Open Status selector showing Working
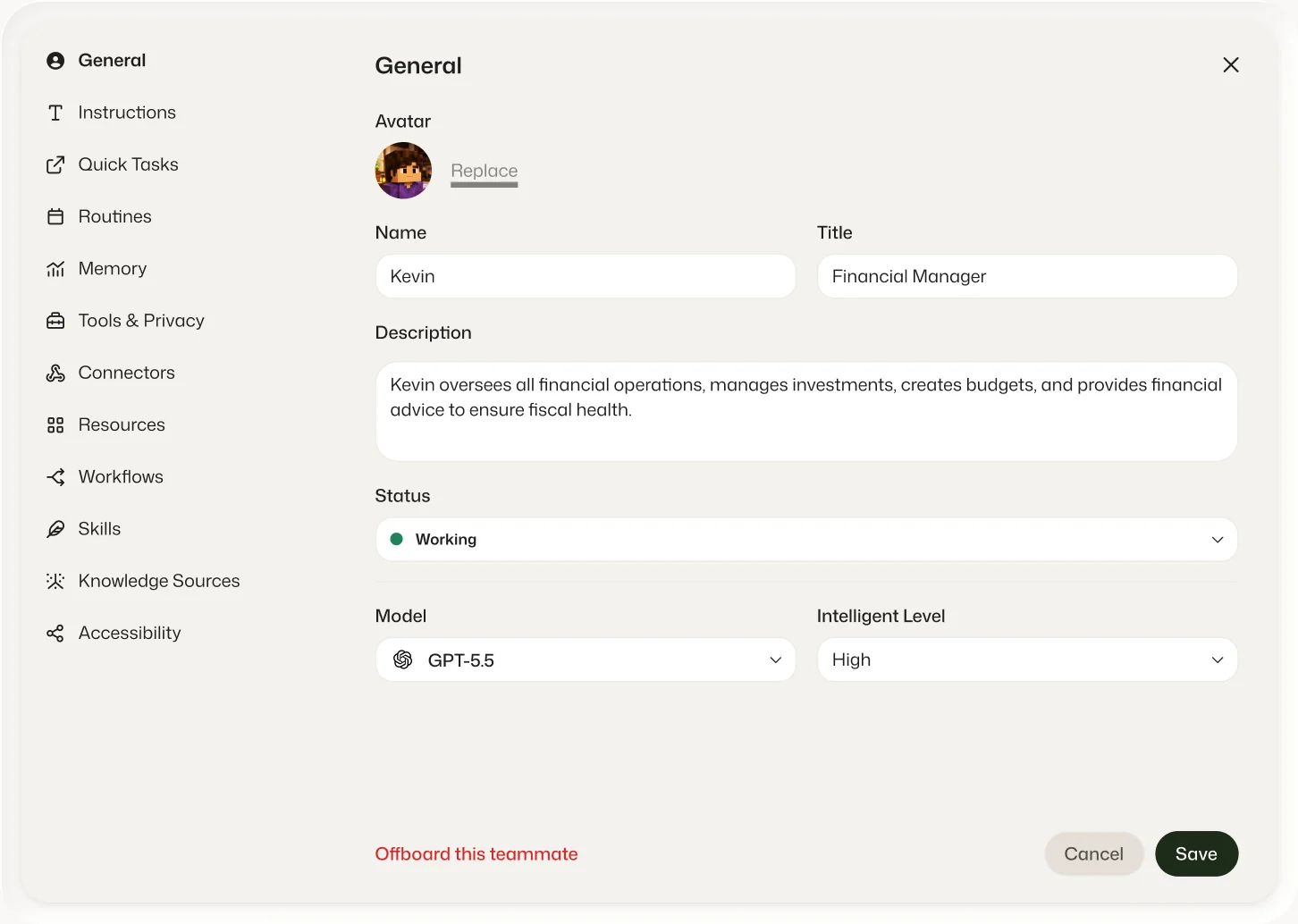 point(806,540)
